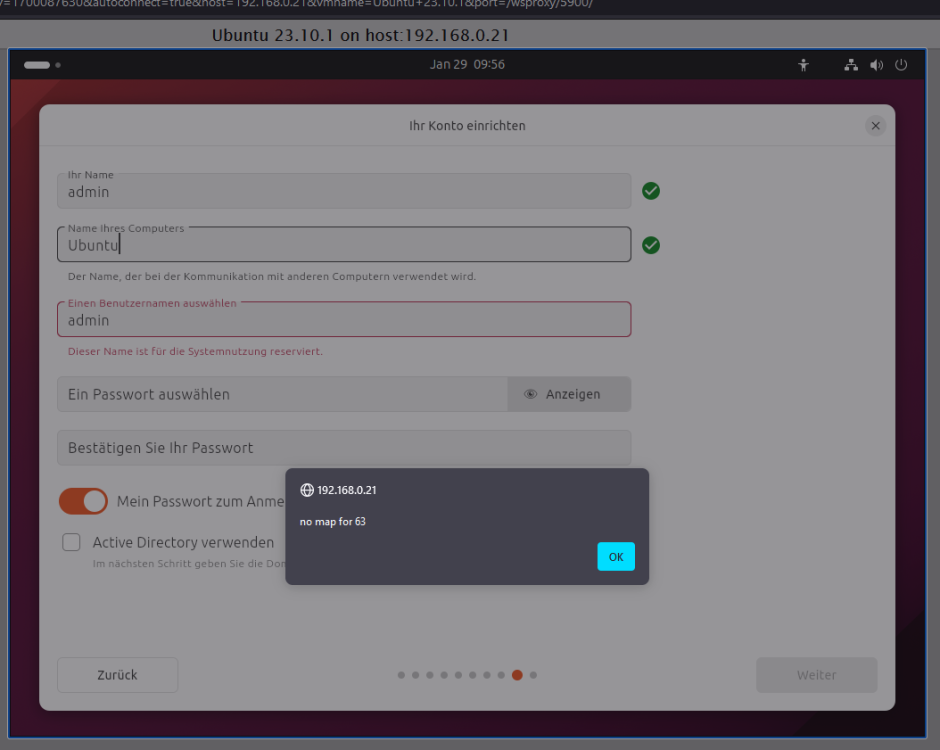Click the green checkmark next to computer name

point(651,245)
